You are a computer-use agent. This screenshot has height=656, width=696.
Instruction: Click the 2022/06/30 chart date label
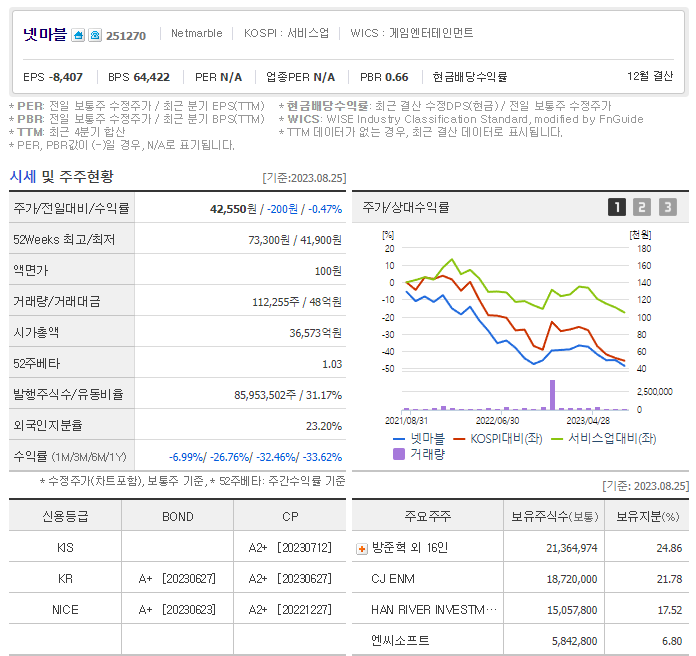(497, 421)
